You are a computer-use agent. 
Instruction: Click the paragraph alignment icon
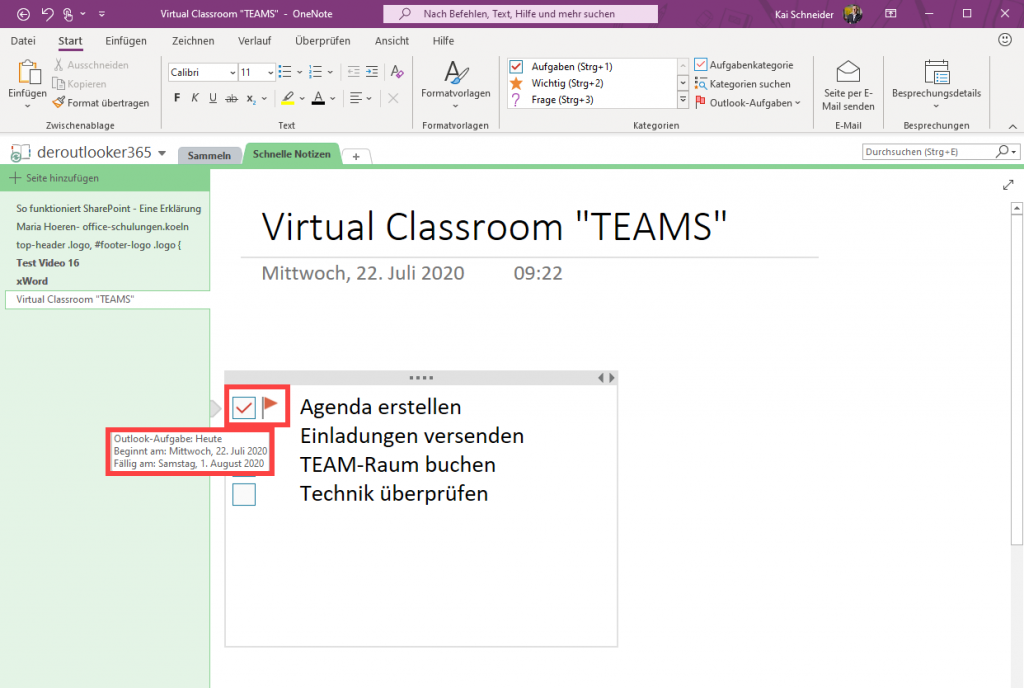click(356, 98)
